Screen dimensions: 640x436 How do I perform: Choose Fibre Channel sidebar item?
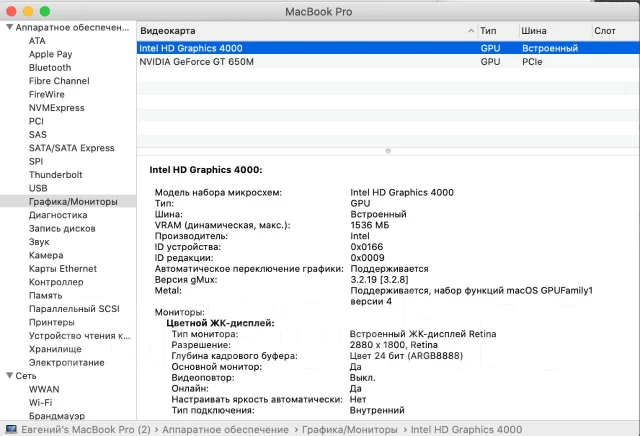point(59,81)
